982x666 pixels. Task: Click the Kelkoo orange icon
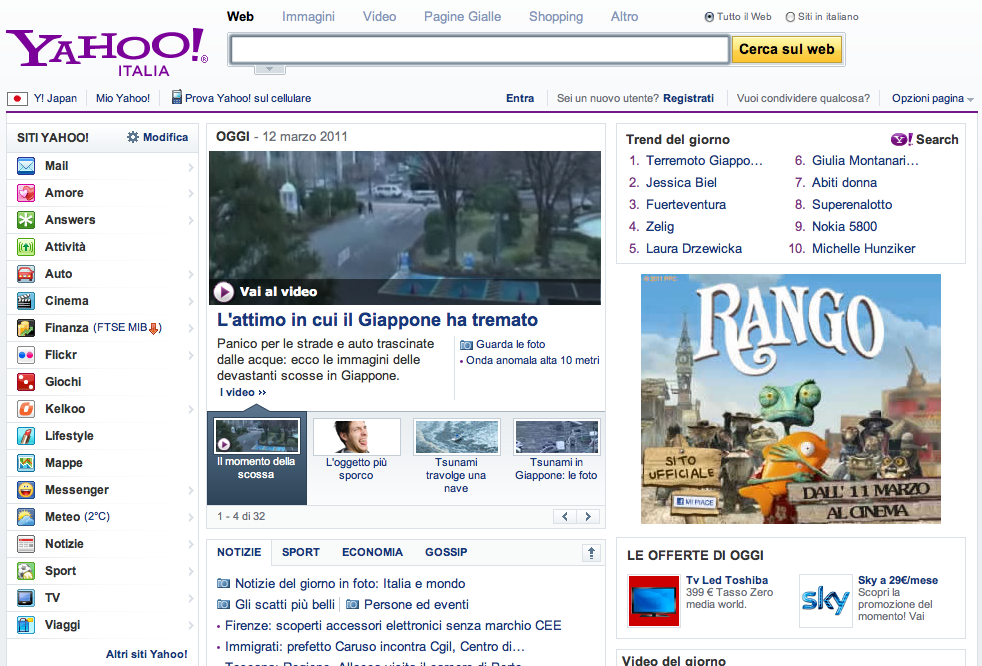26,408
